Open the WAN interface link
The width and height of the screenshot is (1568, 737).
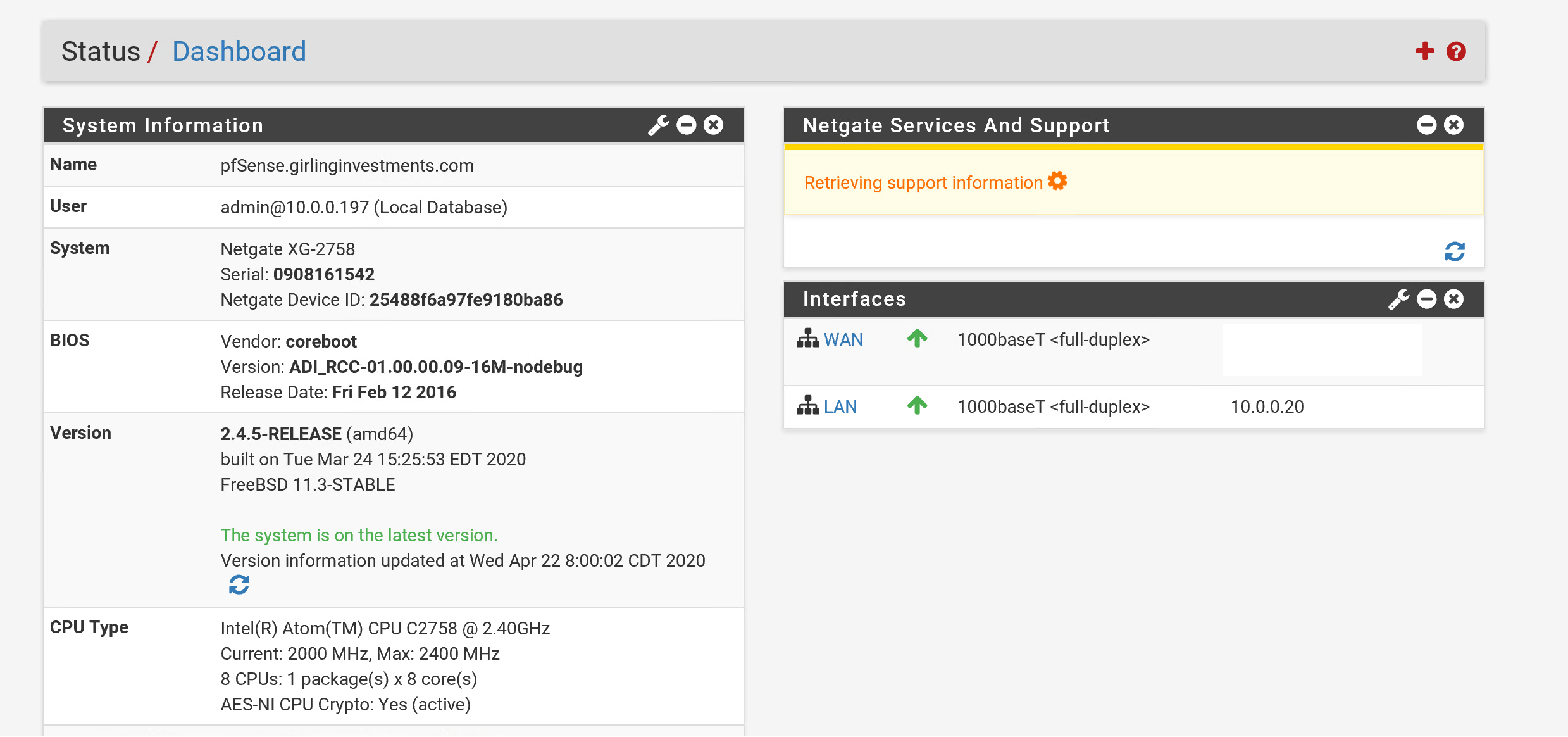(843, 339)
